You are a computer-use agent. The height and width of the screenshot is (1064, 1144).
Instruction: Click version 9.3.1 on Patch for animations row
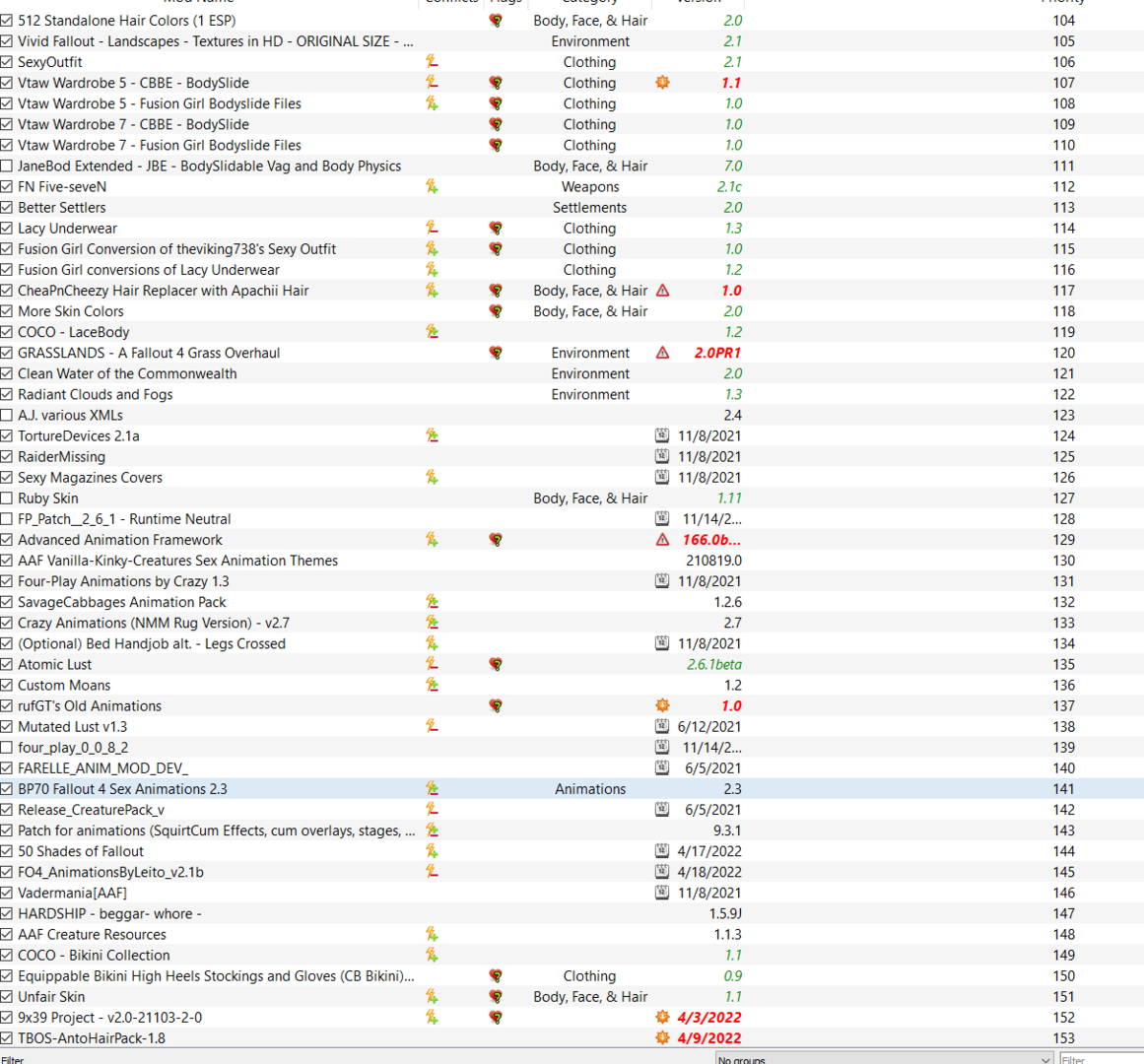click(727, 831)
